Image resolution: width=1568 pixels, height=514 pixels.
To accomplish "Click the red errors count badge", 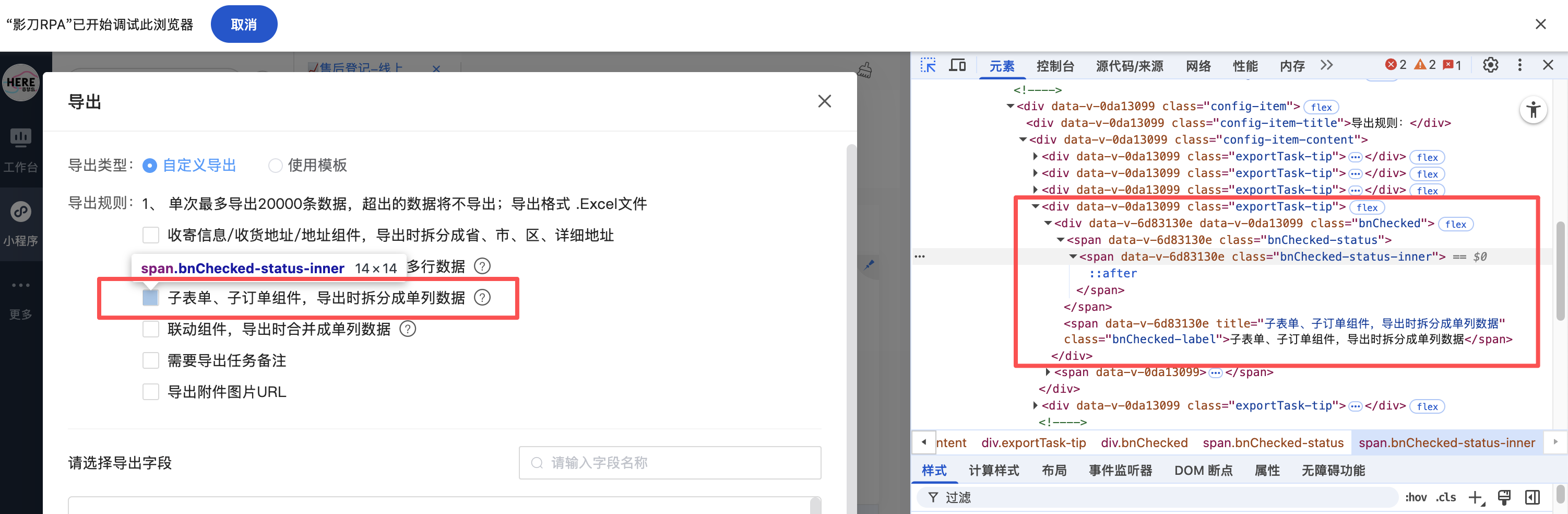I will pos(1396,65).
